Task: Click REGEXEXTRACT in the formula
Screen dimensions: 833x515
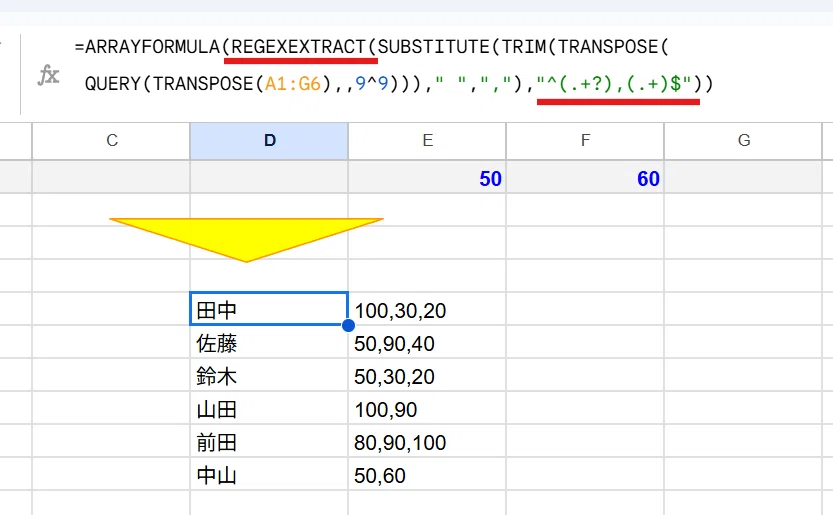Action: tap(299, 47)
